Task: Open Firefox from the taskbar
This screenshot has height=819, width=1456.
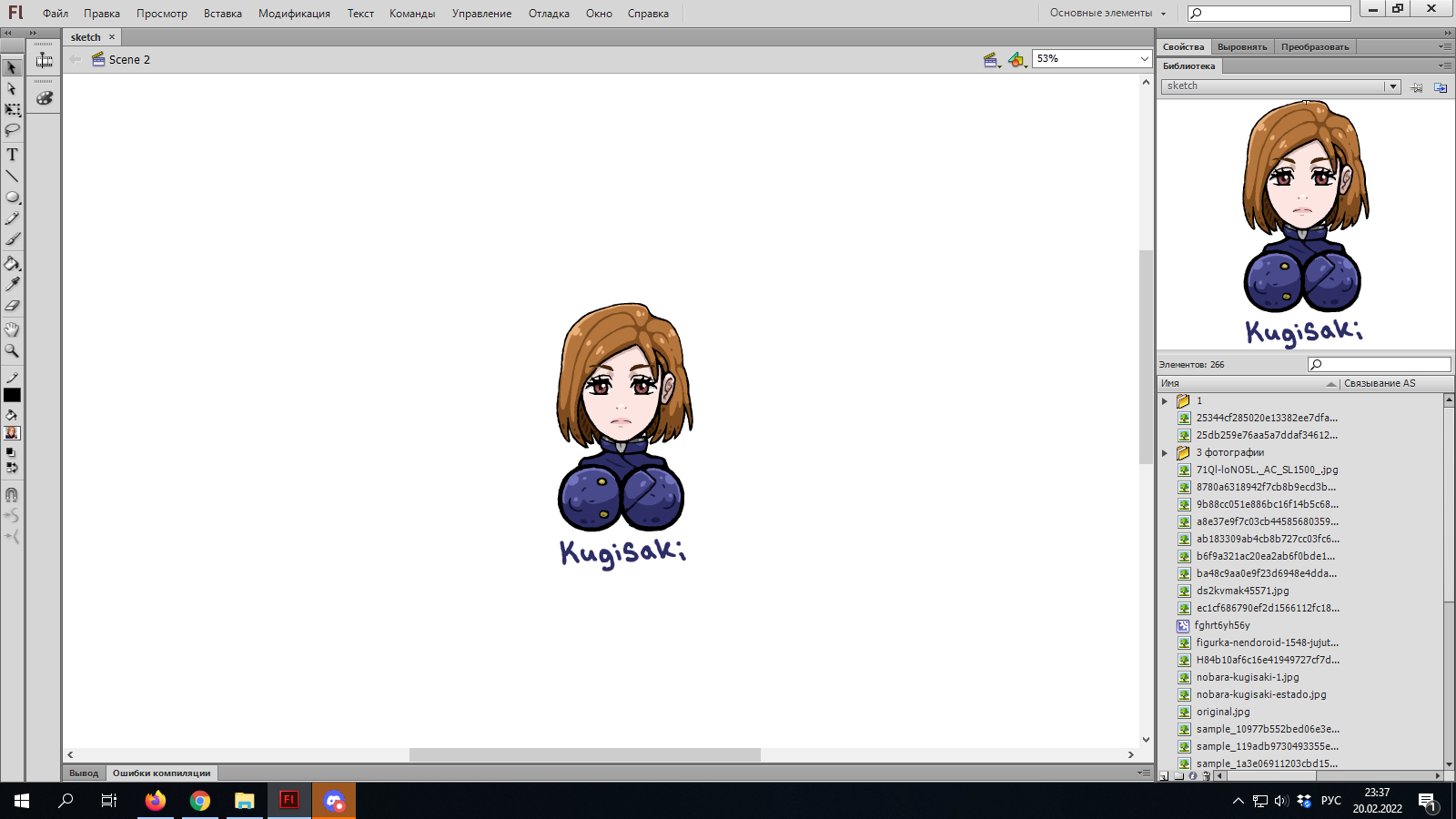Action: click(x=156, y=801)
